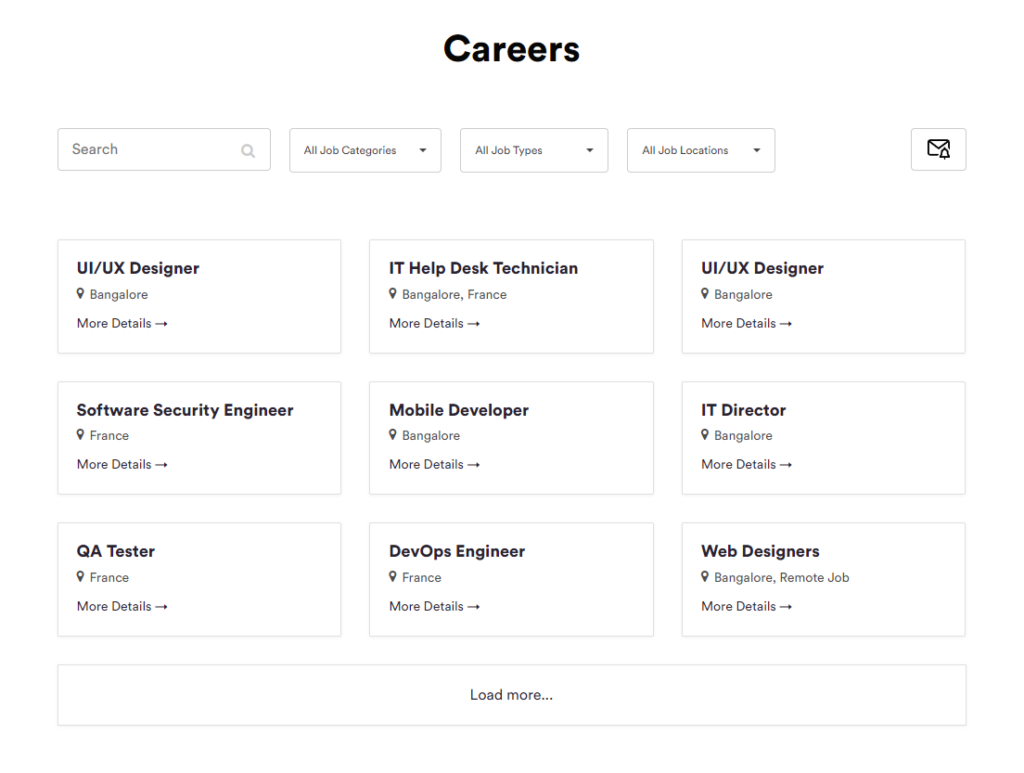The width and height of the screenshot is (1024, 773).
Task: Click the search magnifier icon
Action: point(247,150)
